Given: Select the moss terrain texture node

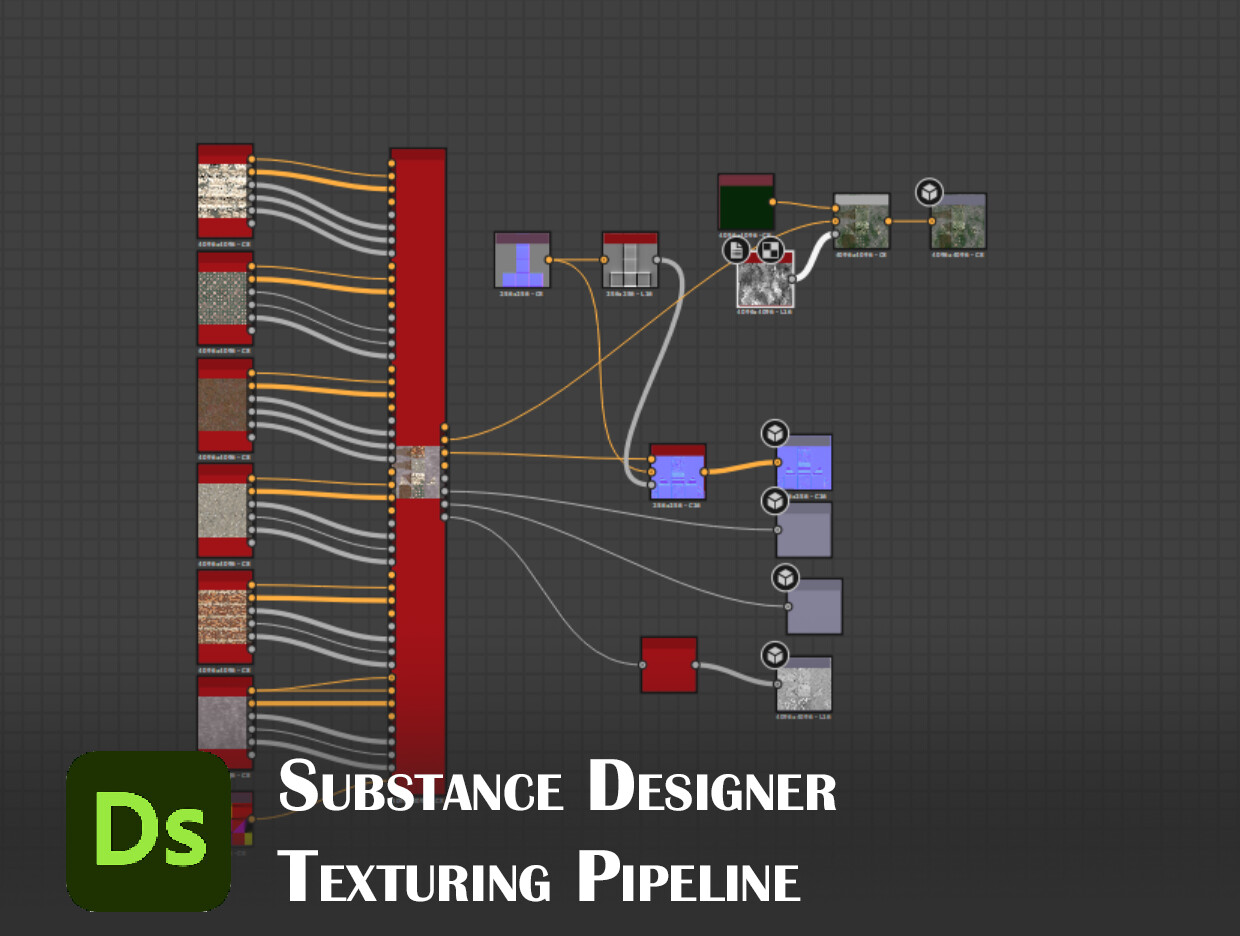Looking at the screenshot, I should click(862, 220).
